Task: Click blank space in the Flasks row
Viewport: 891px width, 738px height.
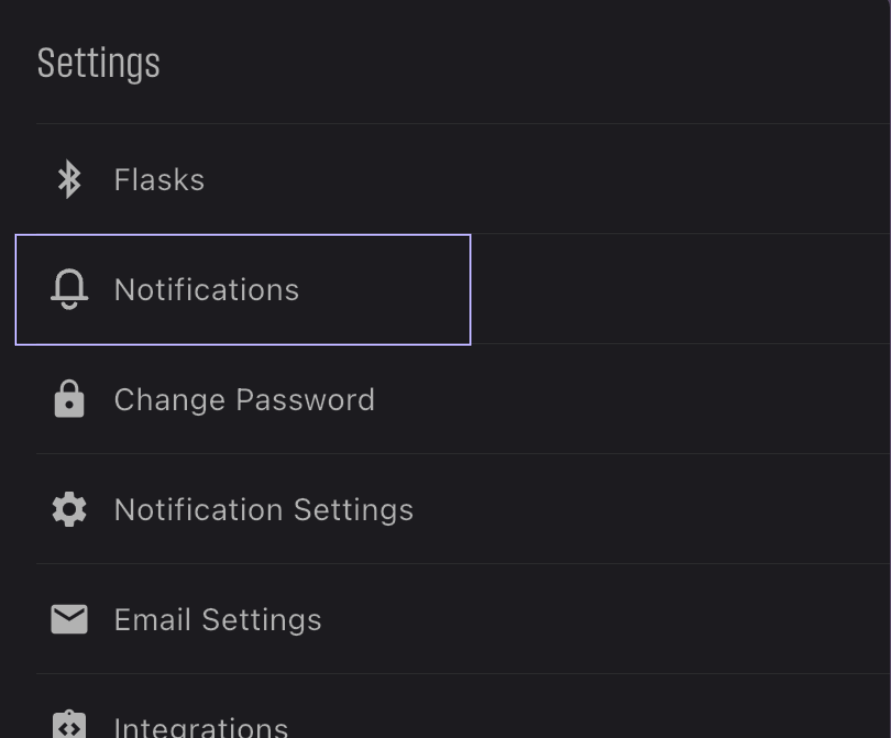Action: pos(546,180)
